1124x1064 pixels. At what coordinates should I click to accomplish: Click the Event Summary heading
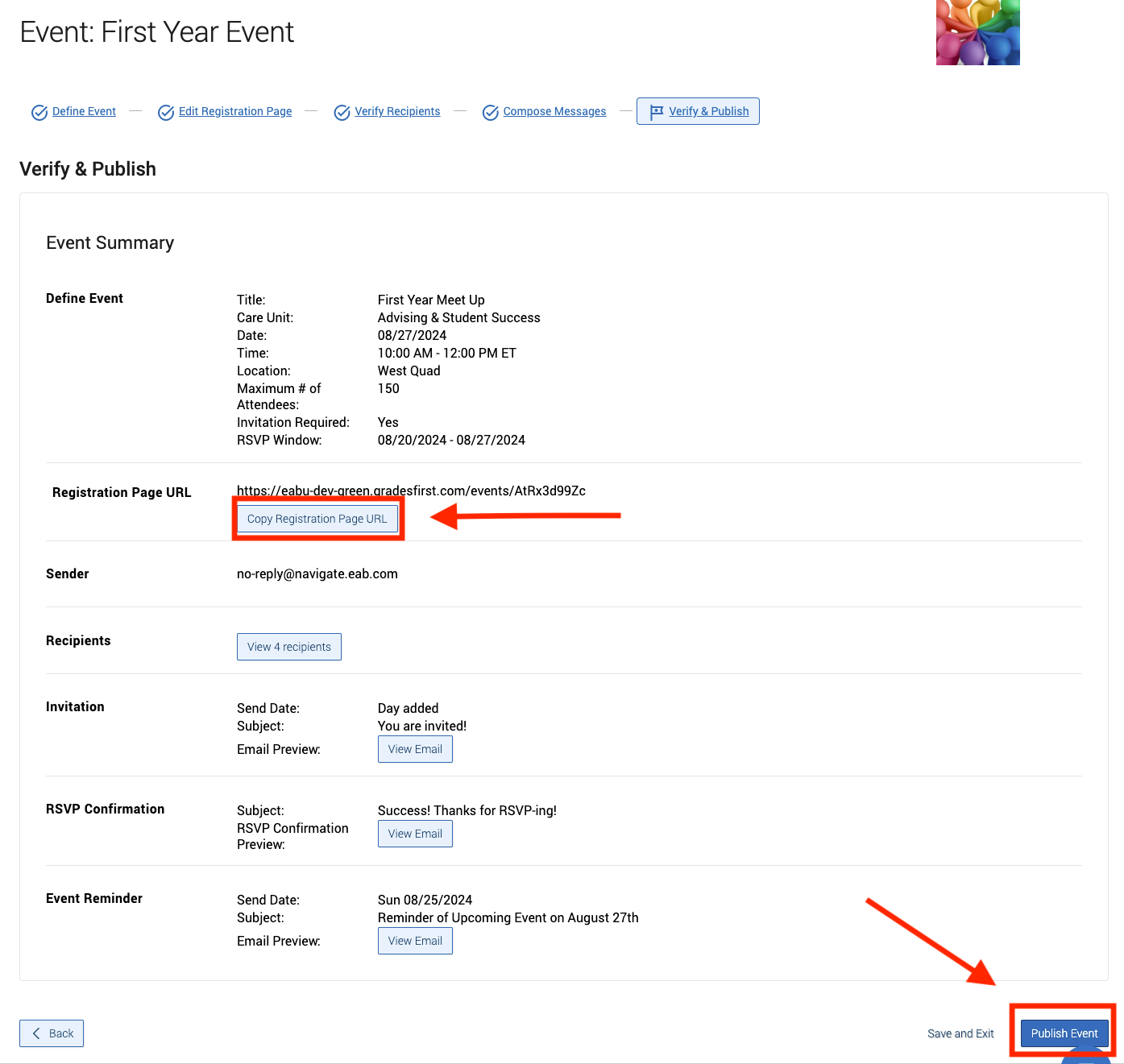tap(110, 243)
